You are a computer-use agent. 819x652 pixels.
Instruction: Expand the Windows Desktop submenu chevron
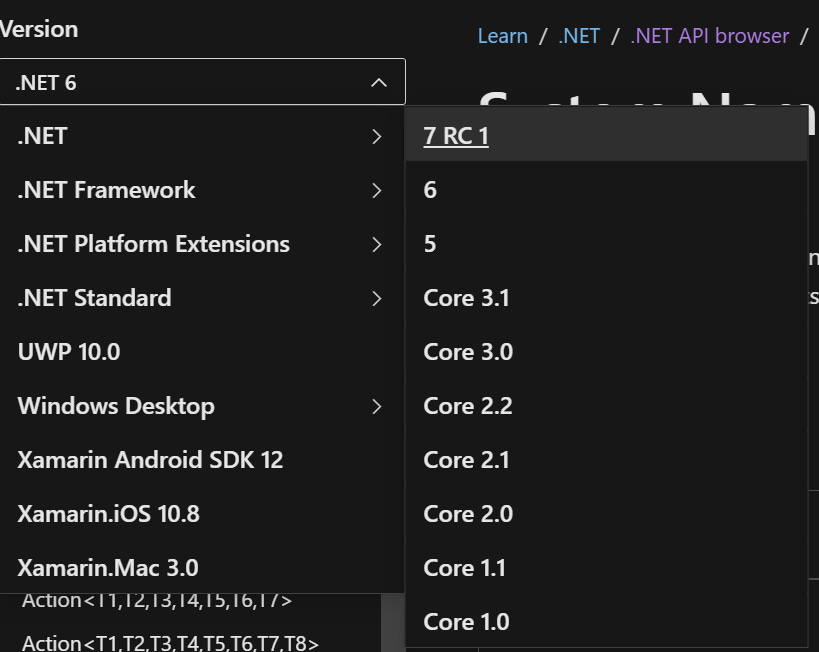click(376, 407)
